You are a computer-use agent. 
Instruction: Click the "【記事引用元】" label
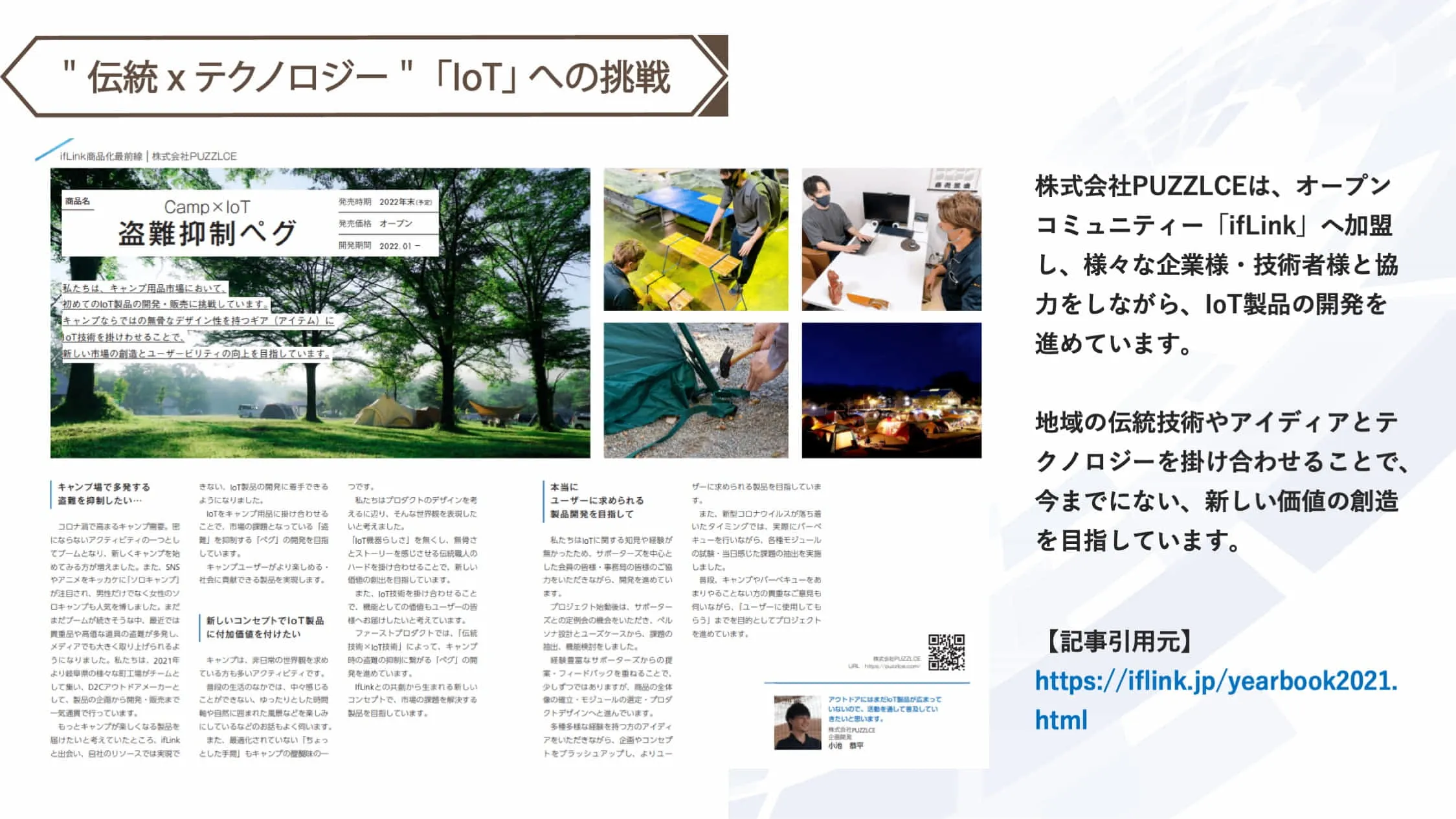[x=1119, y=642]
